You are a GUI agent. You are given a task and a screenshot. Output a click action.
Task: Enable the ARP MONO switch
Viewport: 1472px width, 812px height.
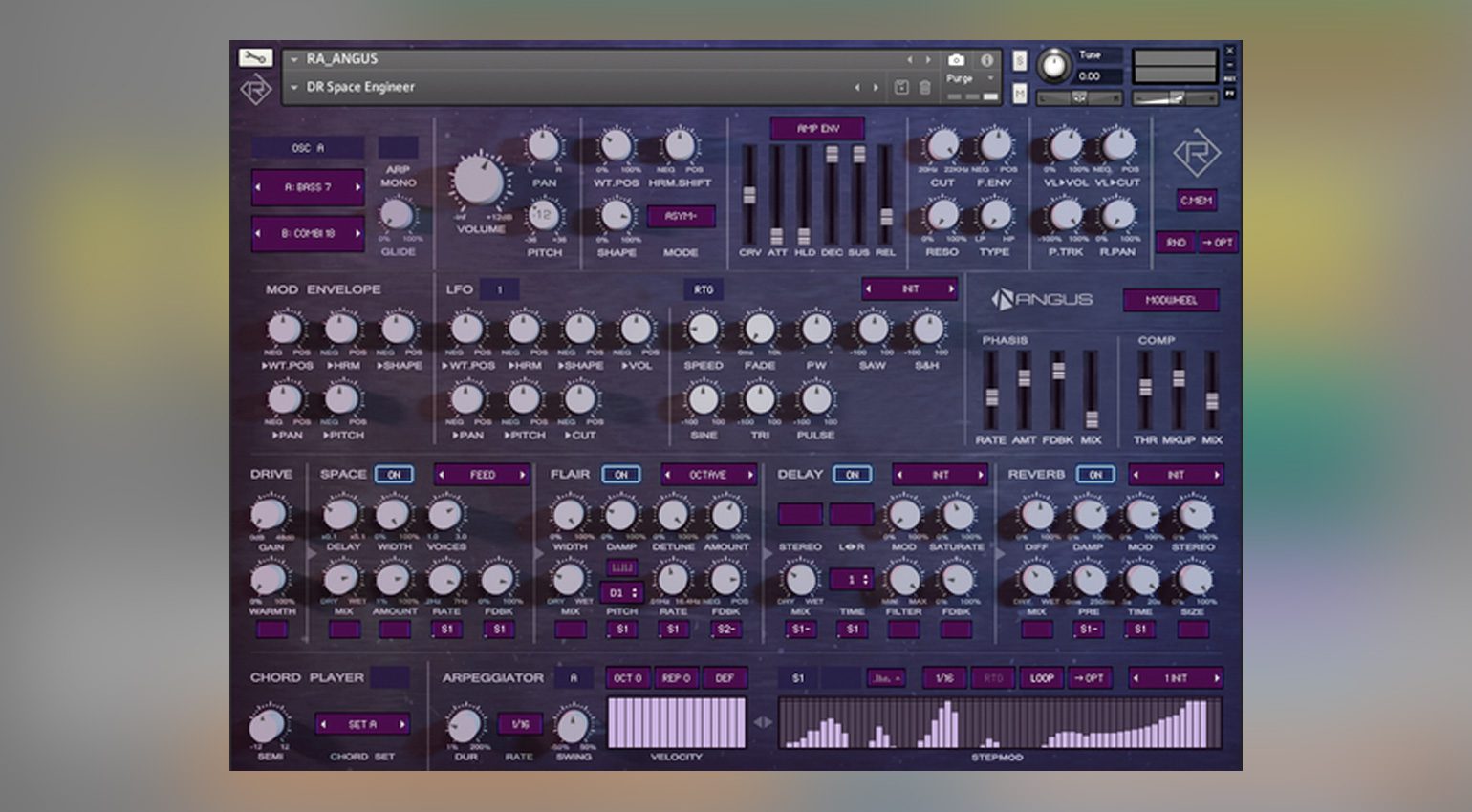click(398, 147)
